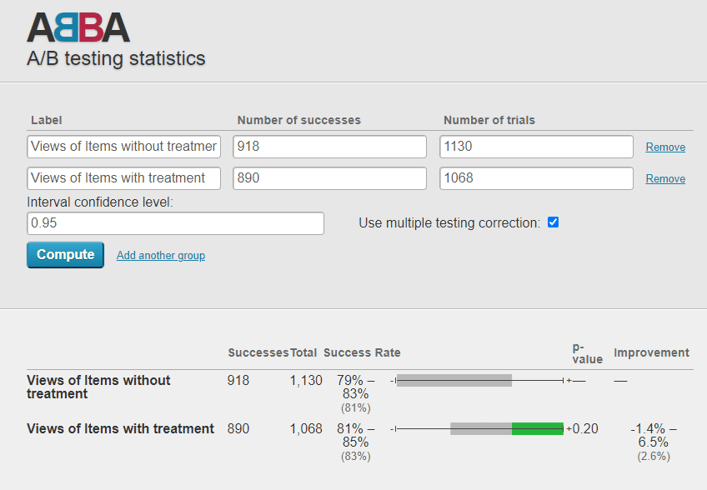Click the 0.20 p-value result
This screenshot has height=490, width=707.
(x=585, y=429)
